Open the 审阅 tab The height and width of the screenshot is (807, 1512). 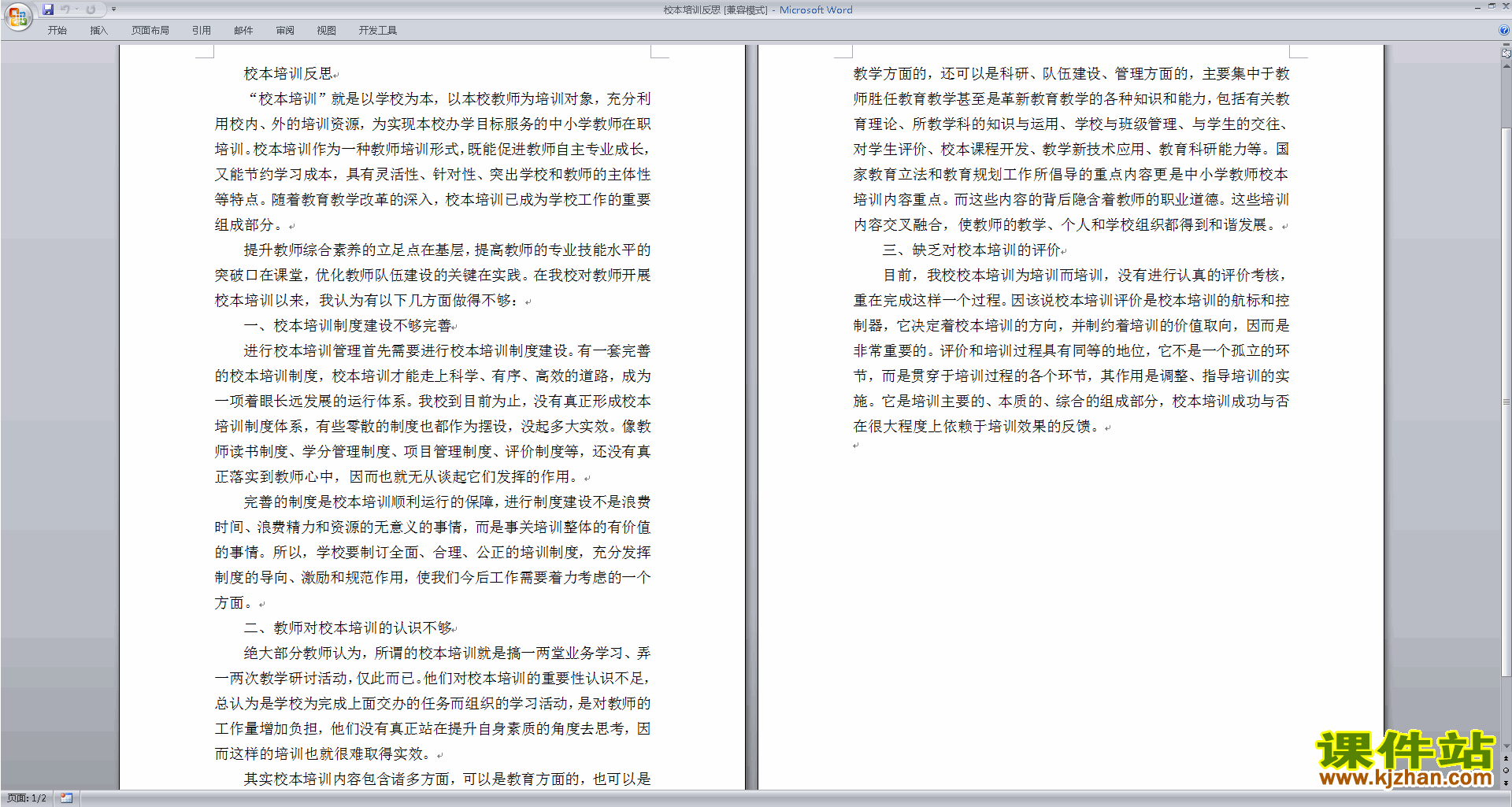[285, 31]
